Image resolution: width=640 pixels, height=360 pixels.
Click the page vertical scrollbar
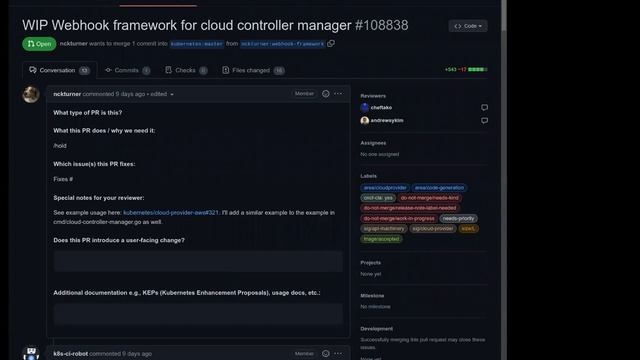[x=504, y=180]
